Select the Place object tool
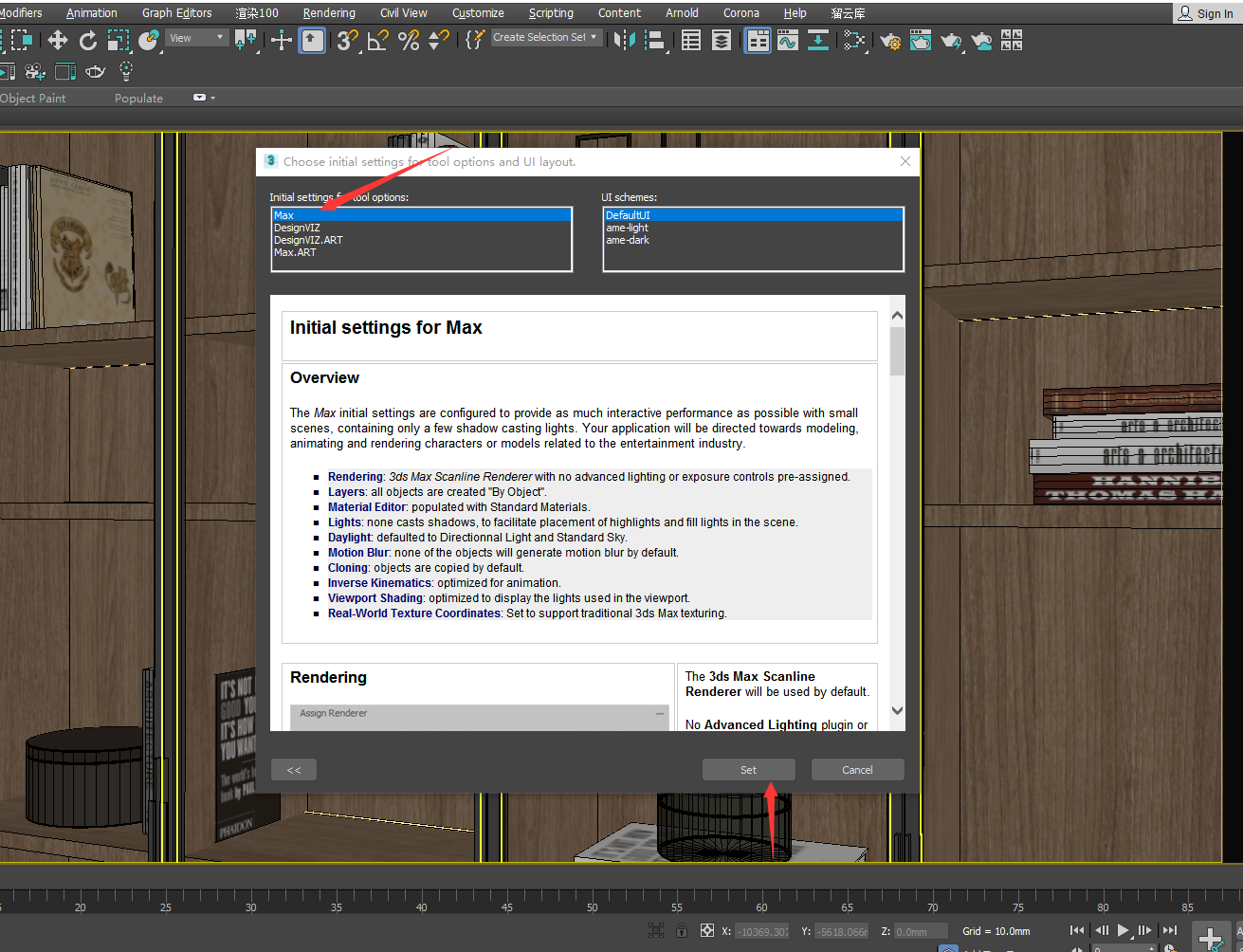The height and width of the screenshot is (952, 1243). click(x=149, y=40)
